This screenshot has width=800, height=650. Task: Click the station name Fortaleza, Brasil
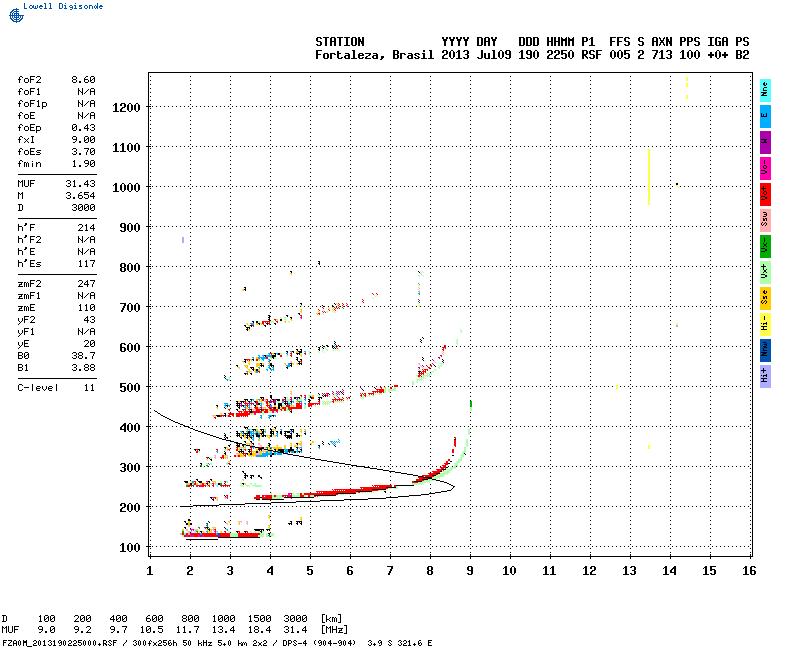tap(374, 55)
